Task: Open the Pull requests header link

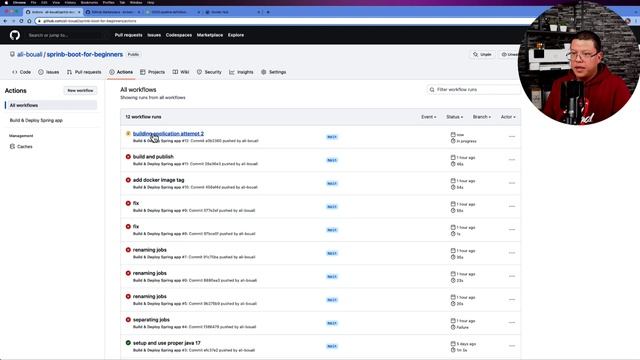Action: [x=129, y=35]
